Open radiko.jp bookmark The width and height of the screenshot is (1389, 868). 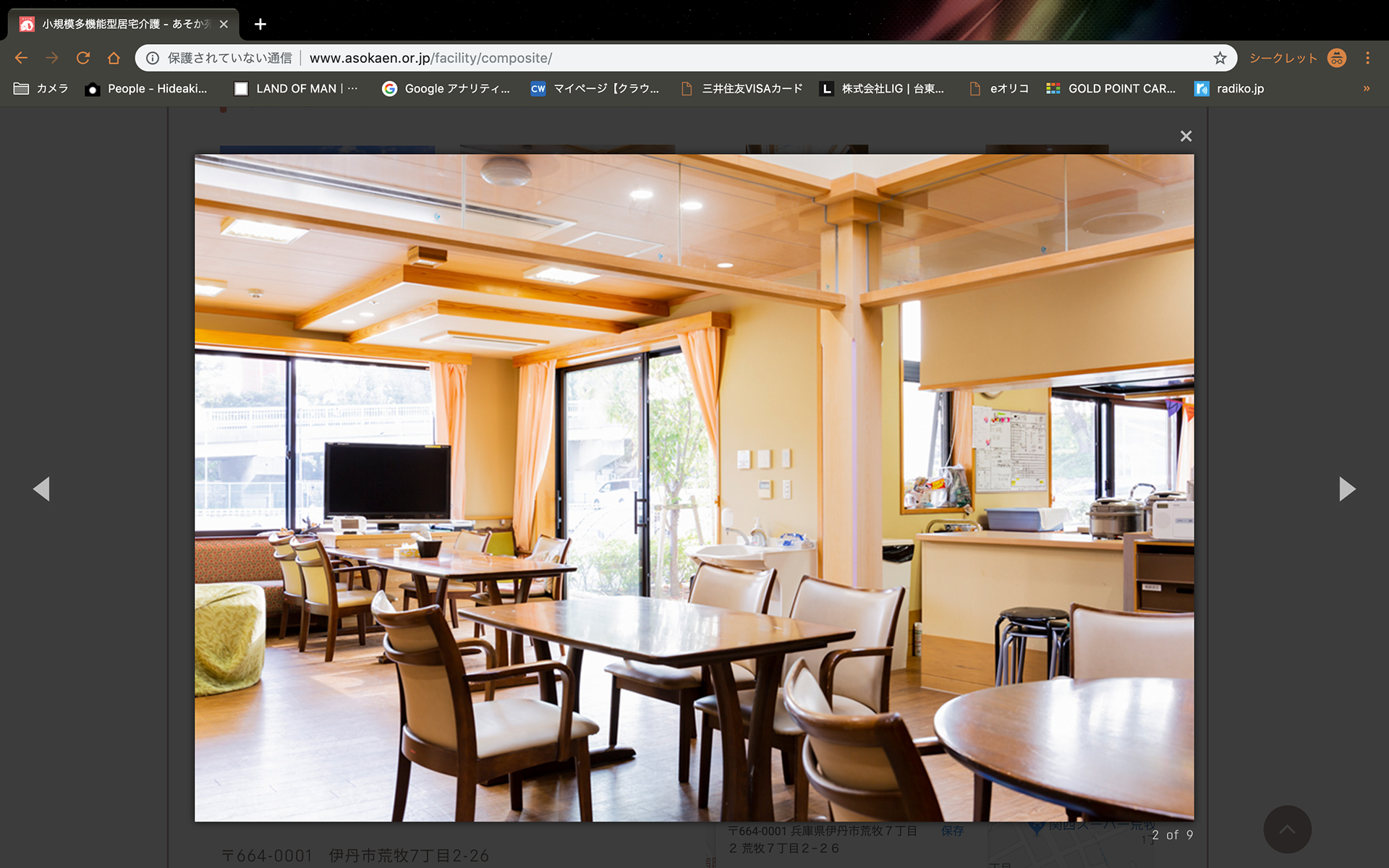(x=1230, y=88)
